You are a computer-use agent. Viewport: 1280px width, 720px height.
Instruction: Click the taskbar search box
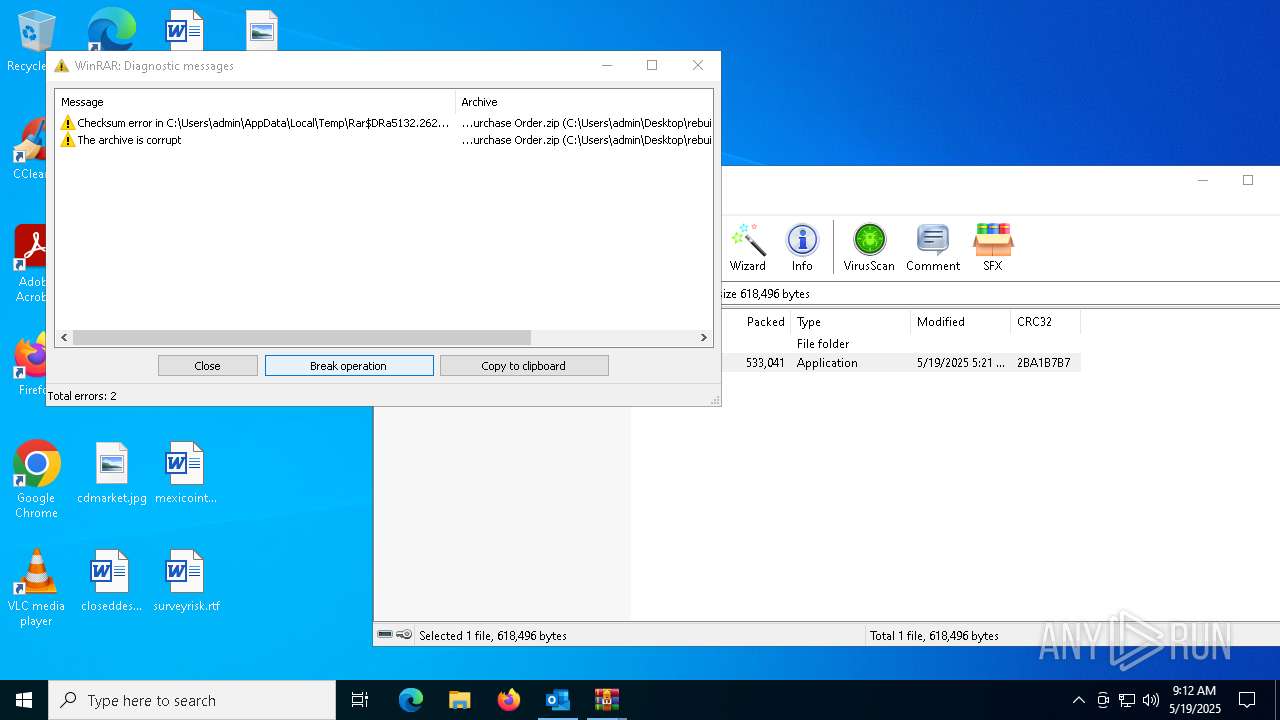(192, 700)
